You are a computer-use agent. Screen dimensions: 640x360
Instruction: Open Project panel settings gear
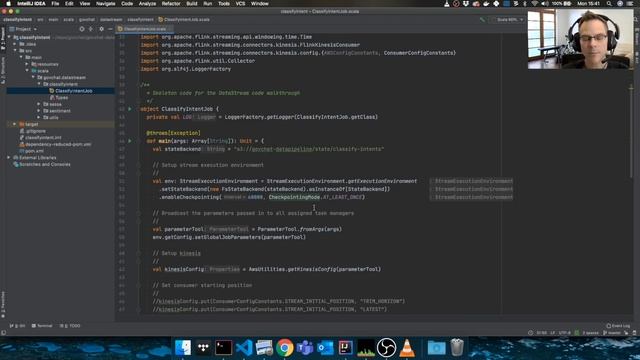(x=101, y=29)
